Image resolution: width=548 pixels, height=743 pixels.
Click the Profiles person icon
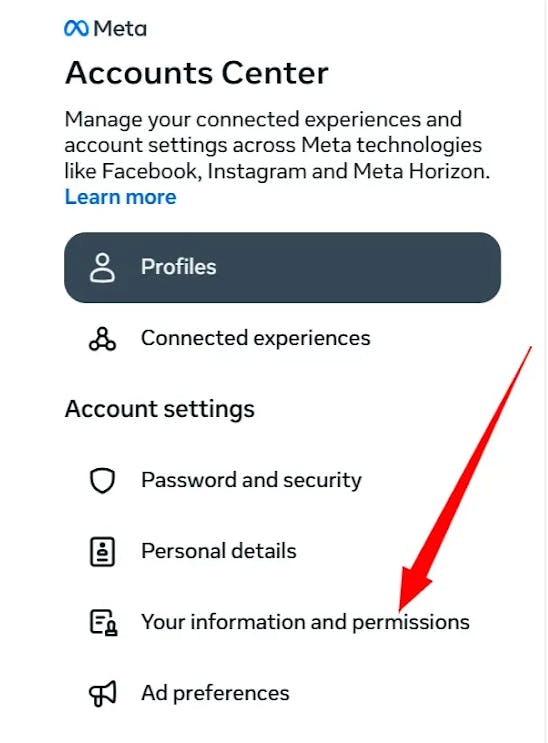click(102, 267)
